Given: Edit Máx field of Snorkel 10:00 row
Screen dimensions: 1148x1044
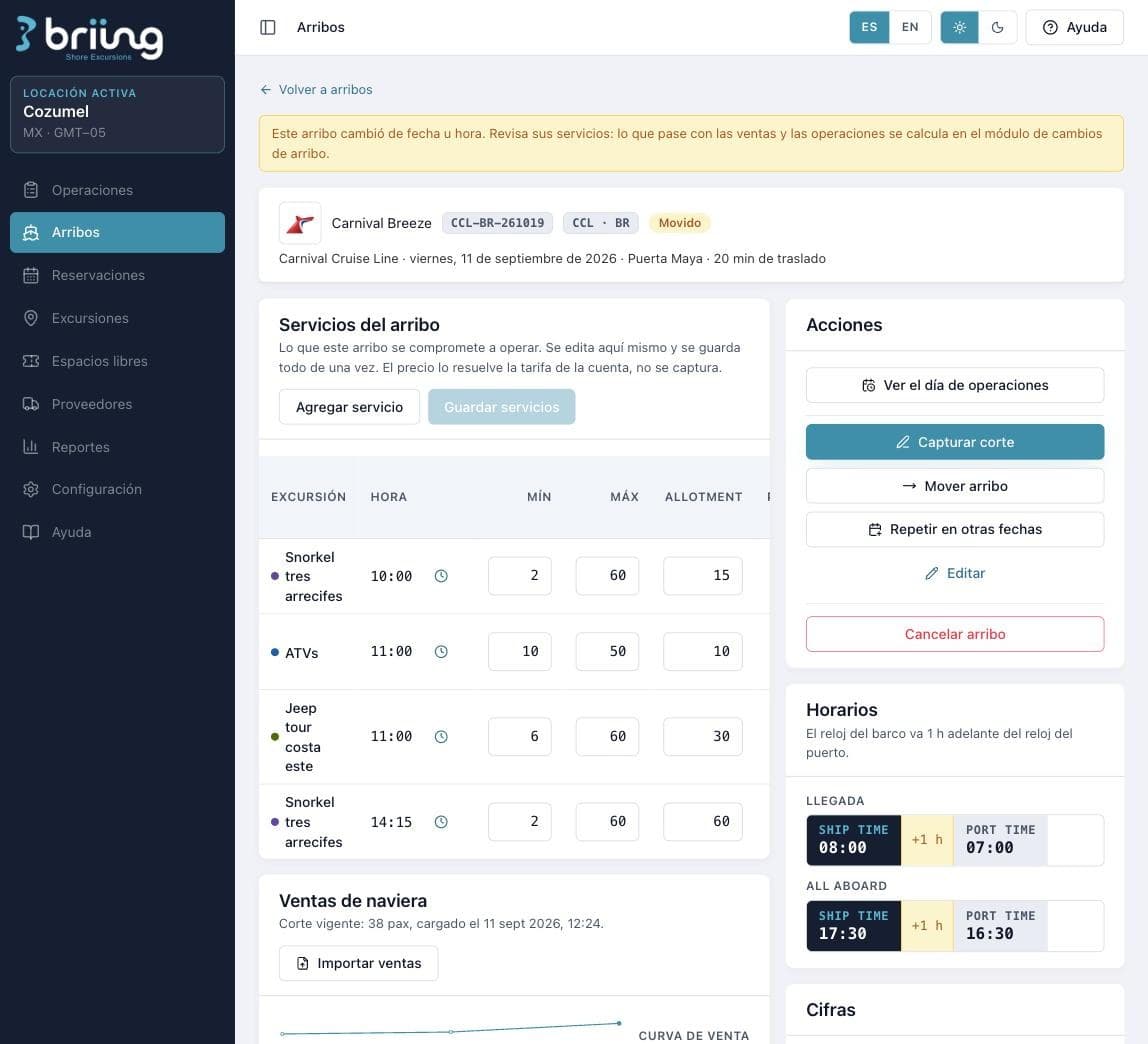Looking at the screenshot, I should pos(607,576).
